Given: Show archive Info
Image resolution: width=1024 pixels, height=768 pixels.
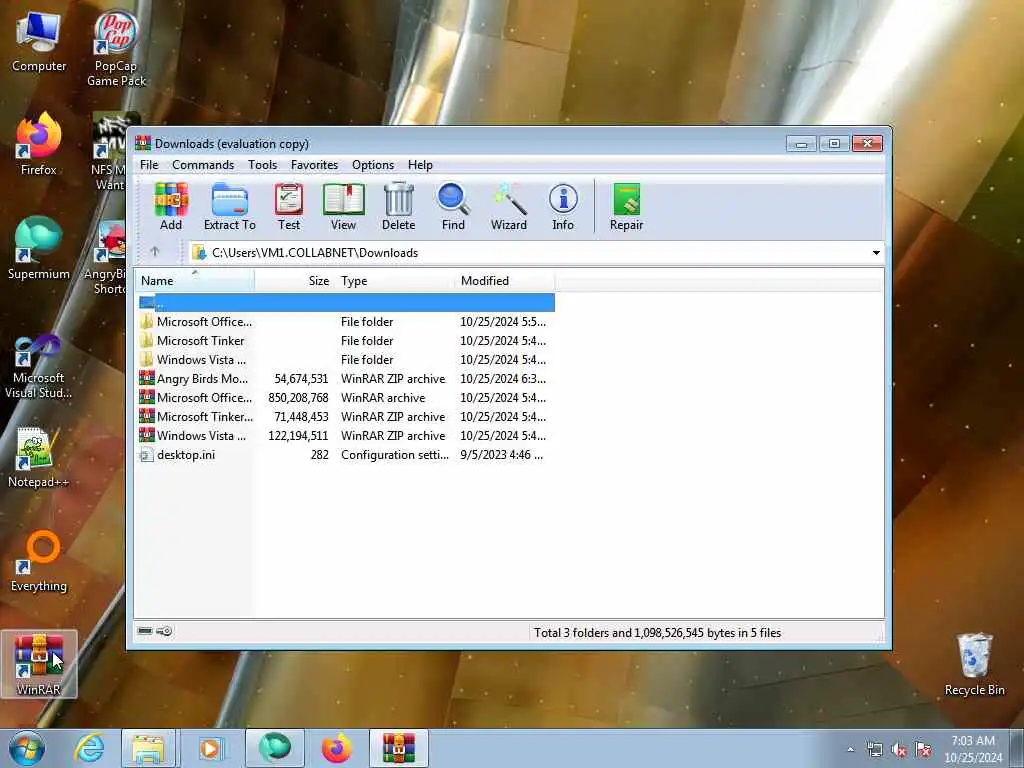Looking at the screenshot, I should [563, 207].
